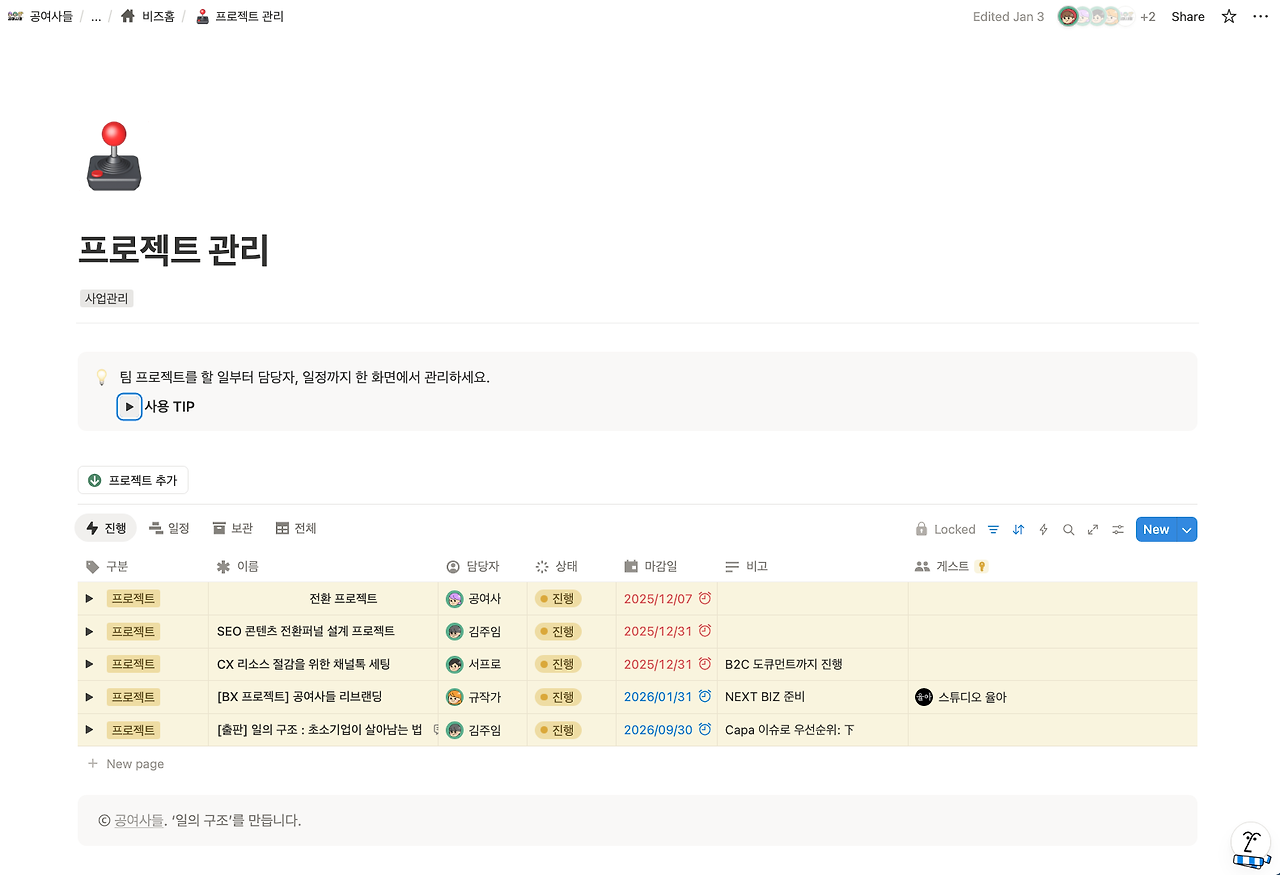The image size is (1280, 875).
Task: Click the page title 프로젝트 관리
Action: 174,250
